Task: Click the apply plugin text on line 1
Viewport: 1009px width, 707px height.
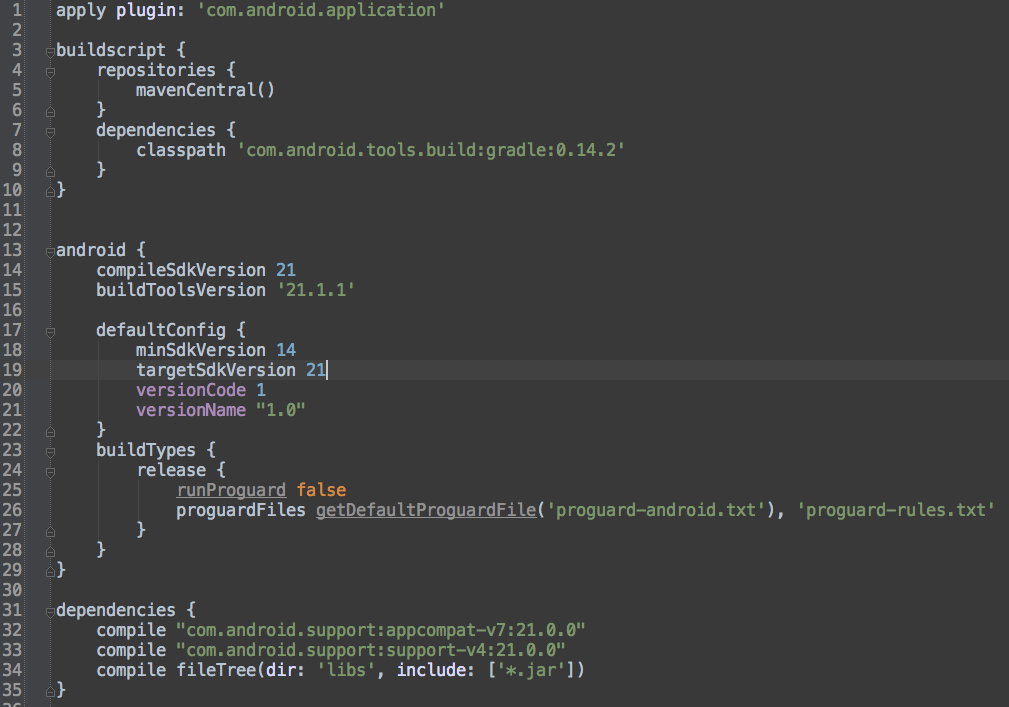Action: (x=120, y=10)
